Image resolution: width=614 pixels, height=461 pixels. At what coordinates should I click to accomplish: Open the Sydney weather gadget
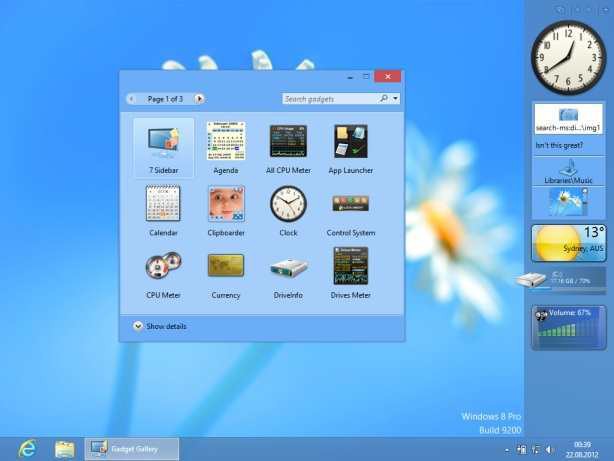(x=568, y=243)
